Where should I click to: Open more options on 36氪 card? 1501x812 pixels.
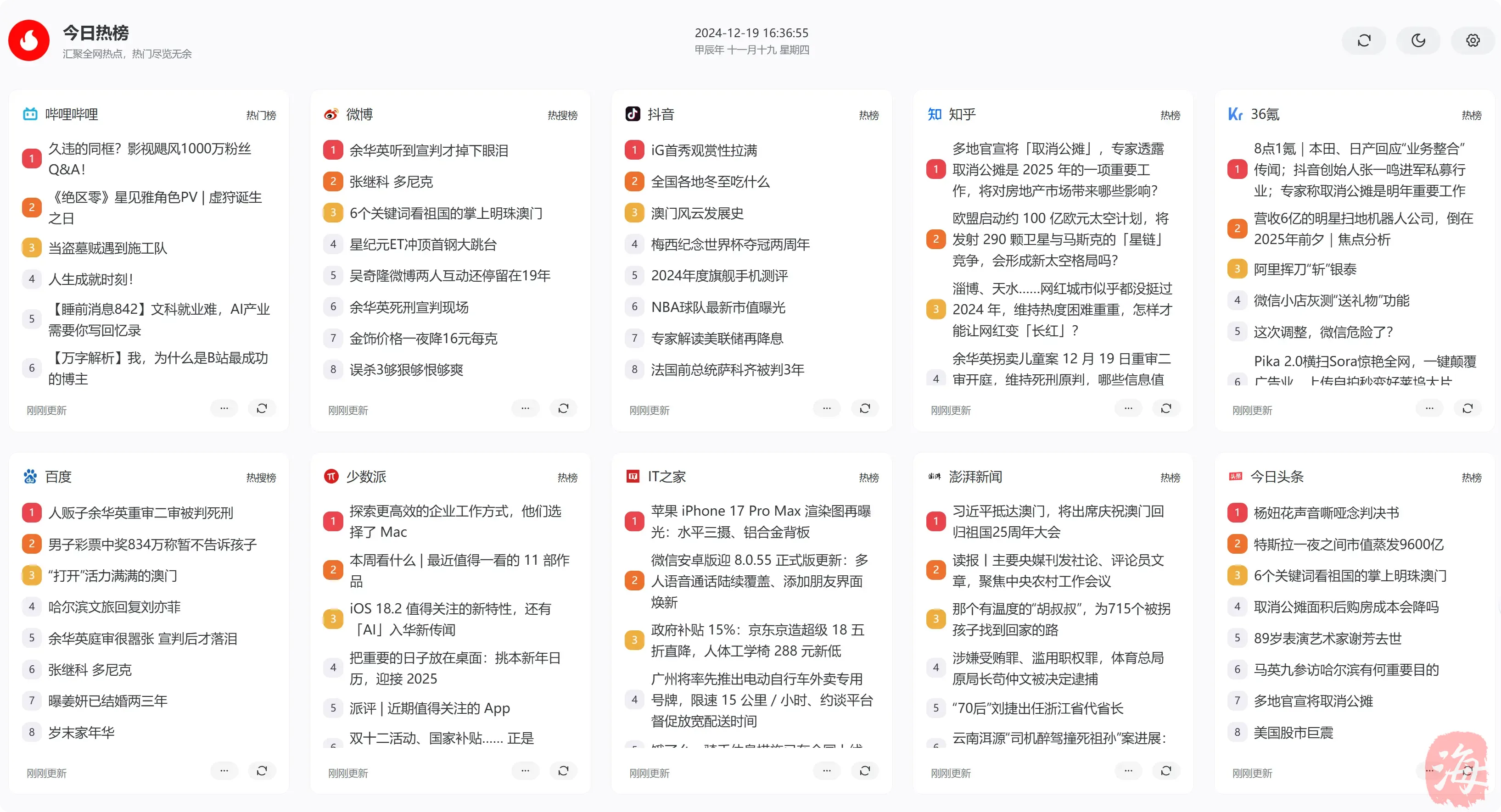[1429, 408]
